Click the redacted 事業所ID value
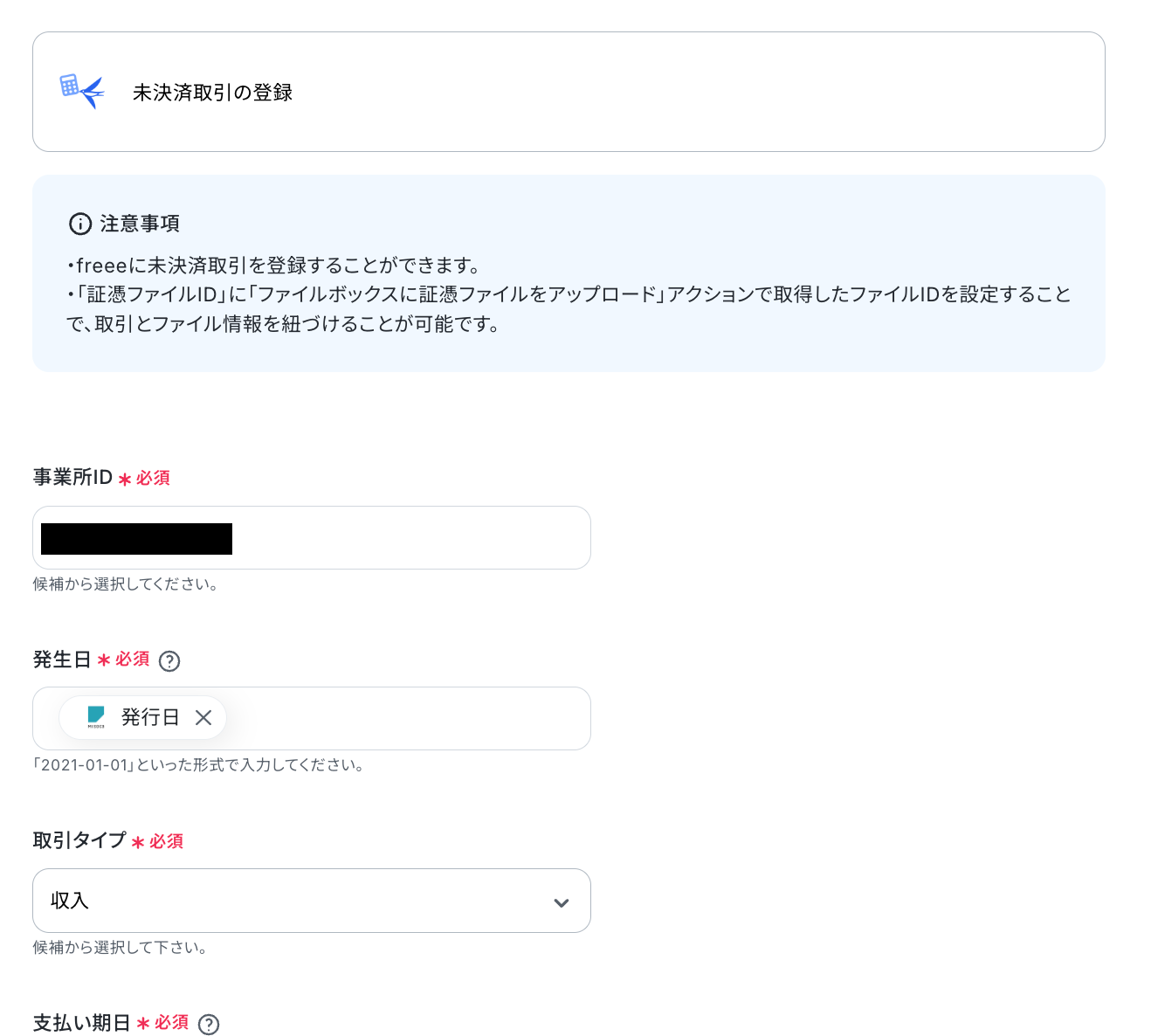Screen dimensions: 1151x1036 tap(136, 539)
